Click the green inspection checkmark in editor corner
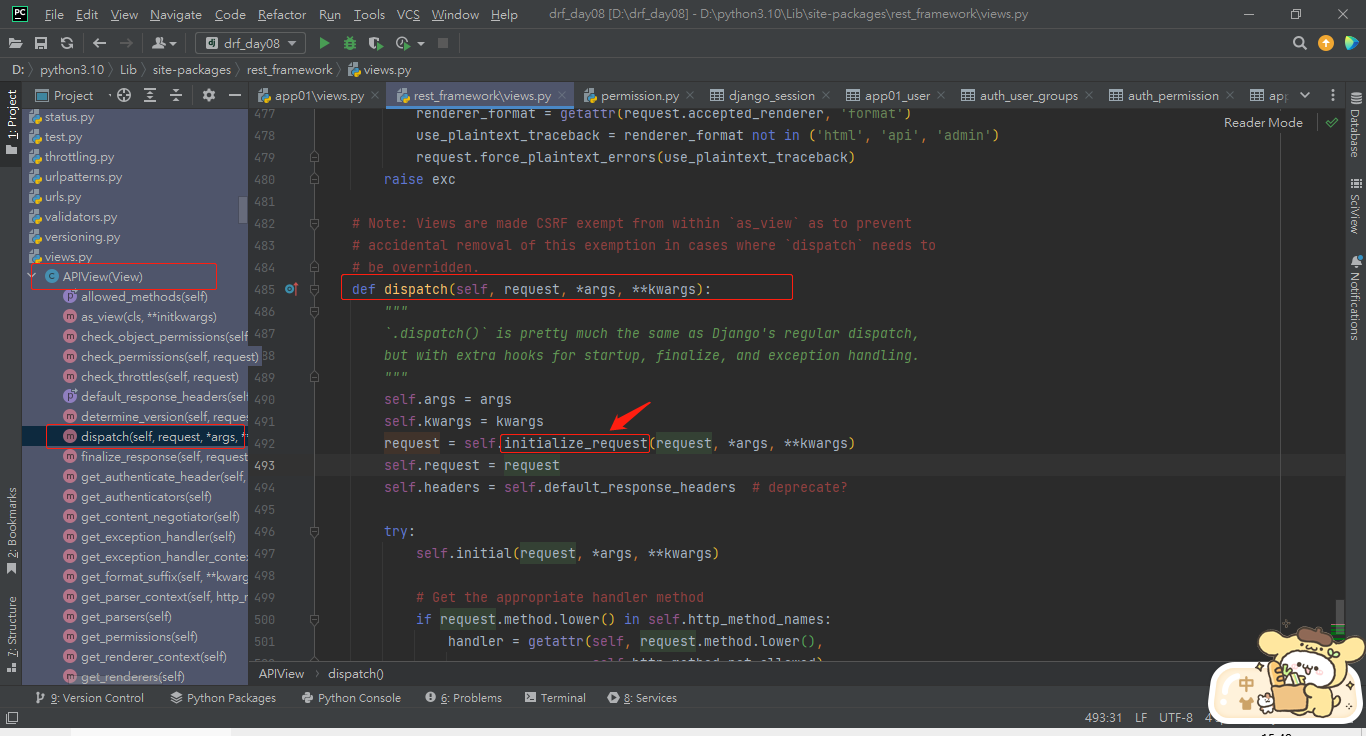 (x=1331, y=123)
